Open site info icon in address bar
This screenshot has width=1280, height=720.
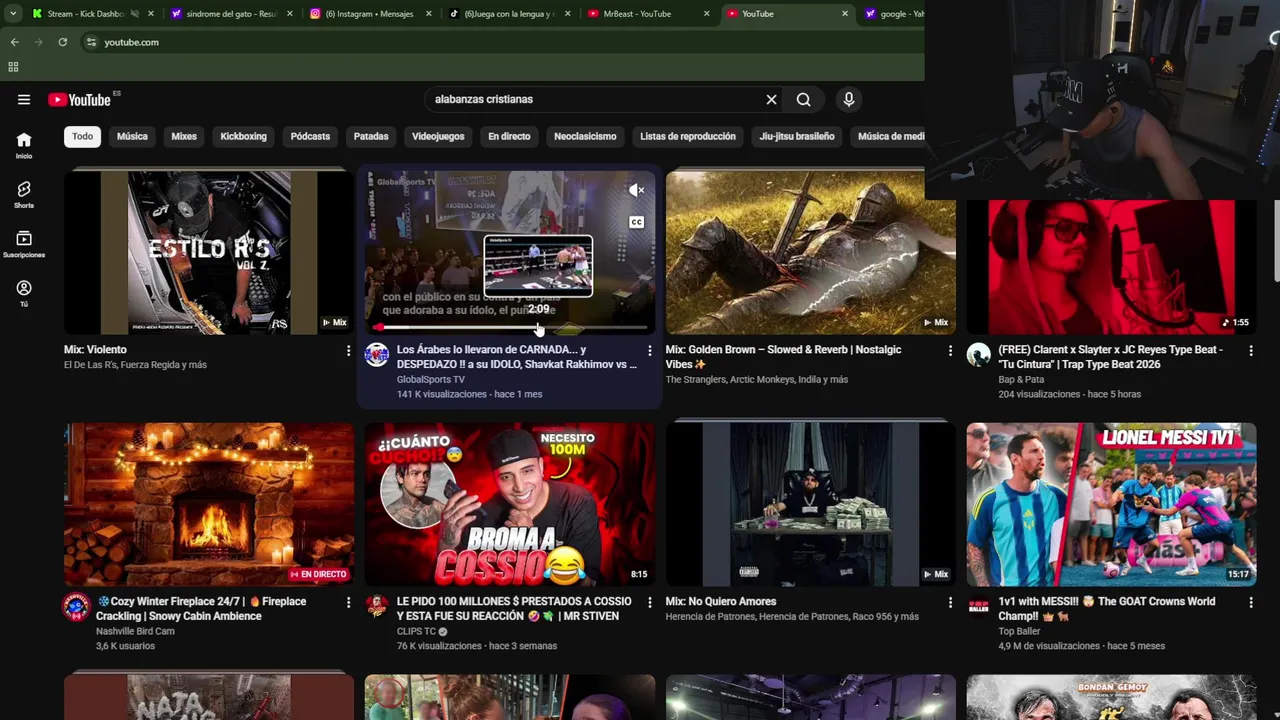coord(91,42)
